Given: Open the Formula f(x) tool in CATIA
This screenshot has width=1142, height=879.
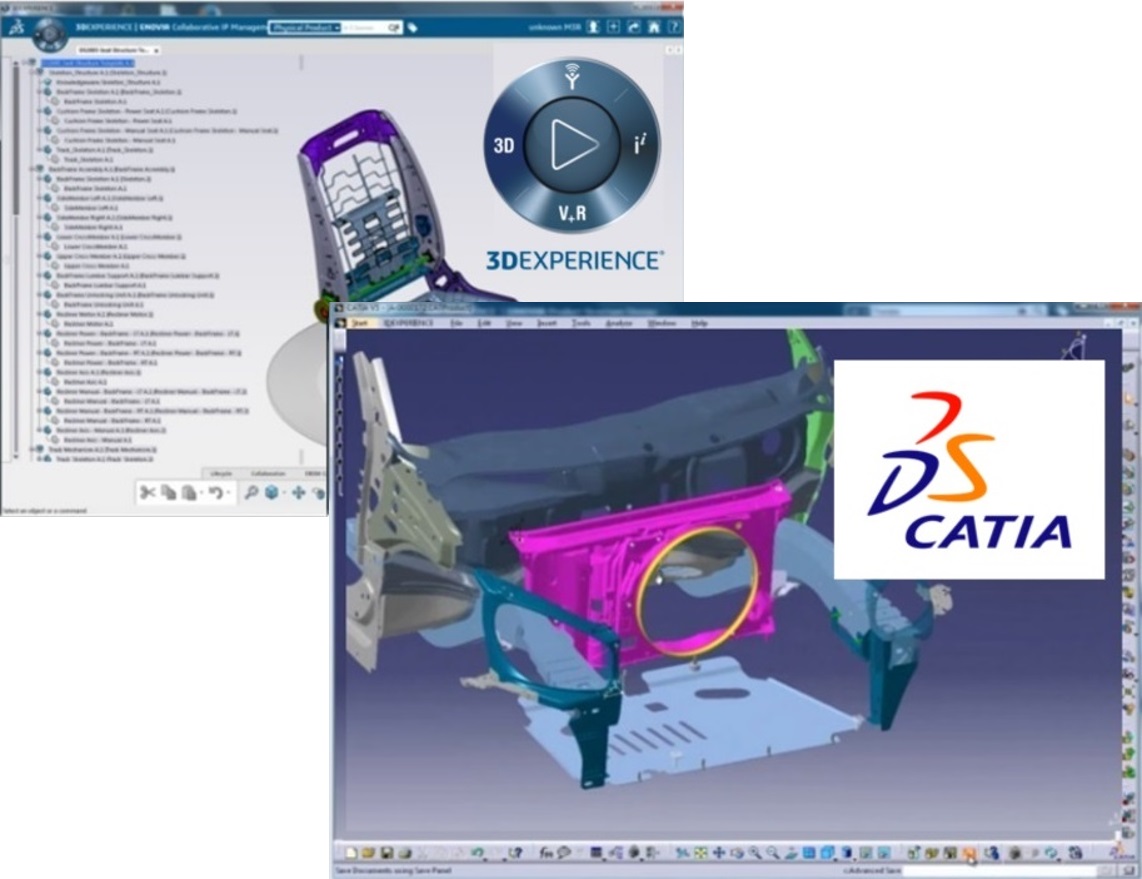Looking at the screenshot, I should pyautogui.click(x=546, y=853).
